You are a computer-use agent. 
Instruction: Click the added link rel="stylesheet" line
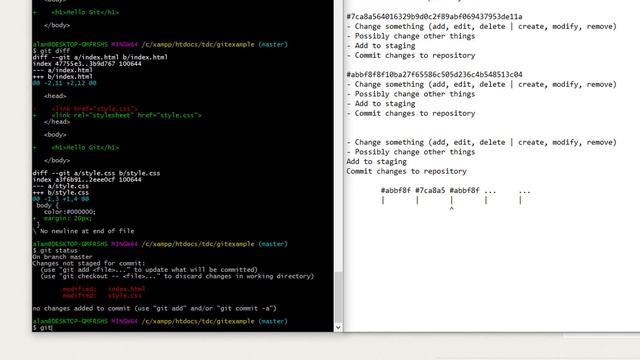(117, 116)
